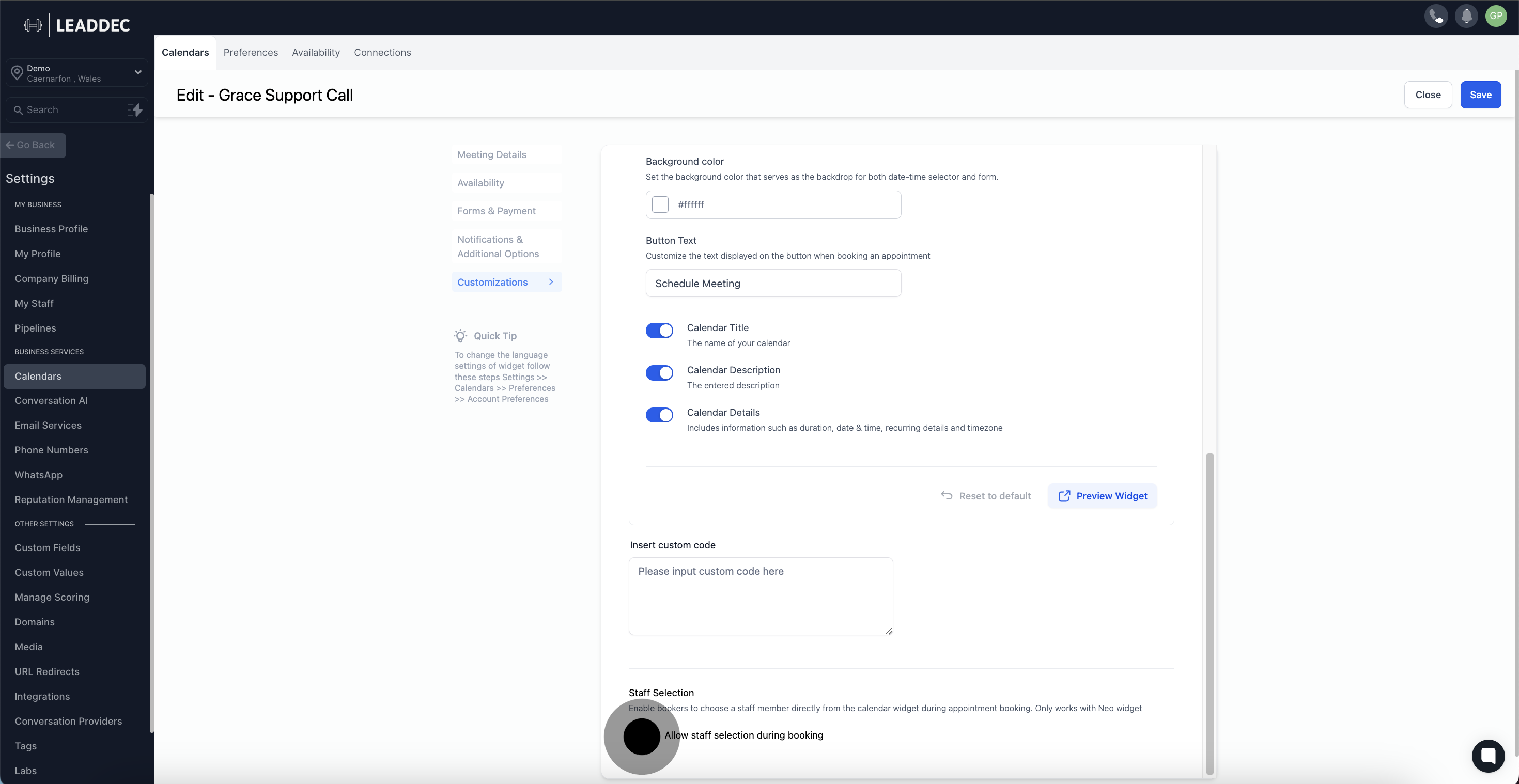Expand the Demo location dropdown
1519x784 pixels.
point(137,72)
